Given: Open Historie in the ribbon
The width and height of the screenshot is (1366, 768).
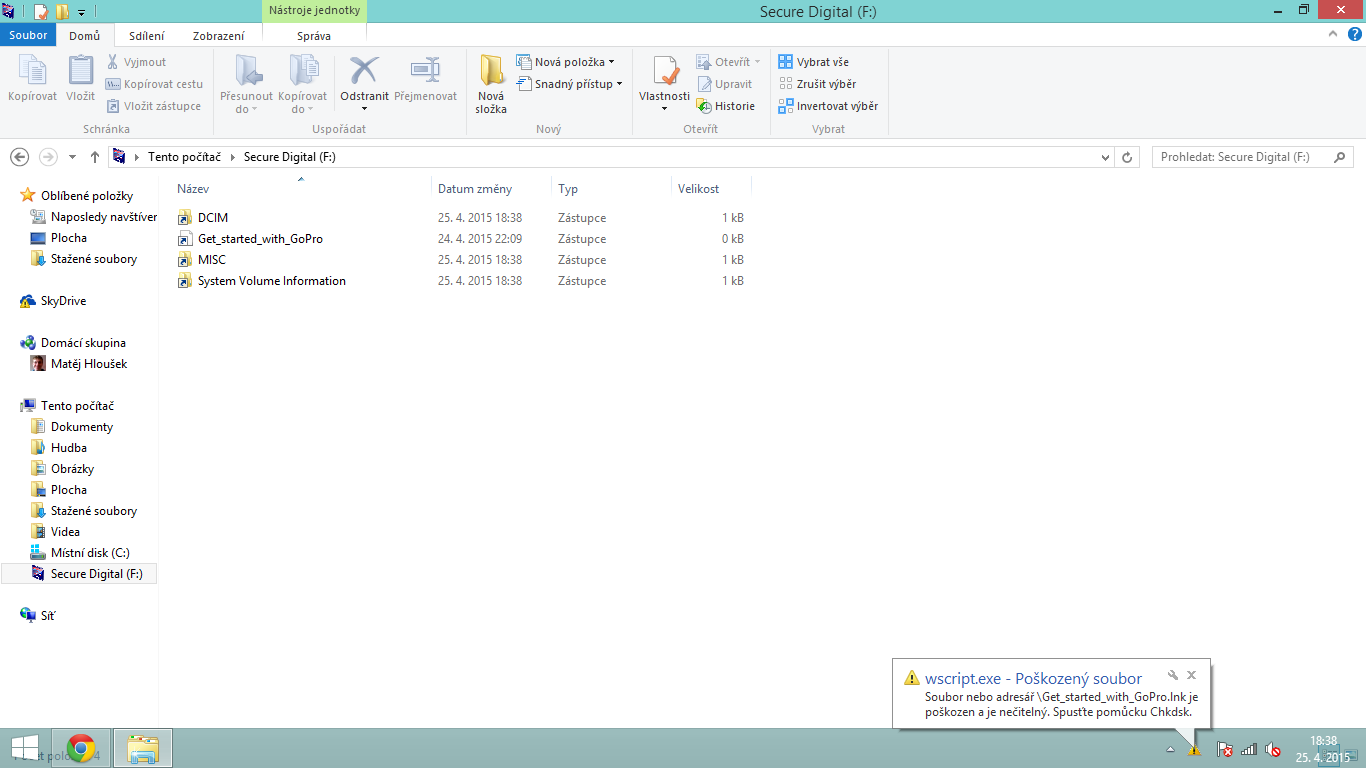Looking at the screenshot, I should click(x=726, y=106).
